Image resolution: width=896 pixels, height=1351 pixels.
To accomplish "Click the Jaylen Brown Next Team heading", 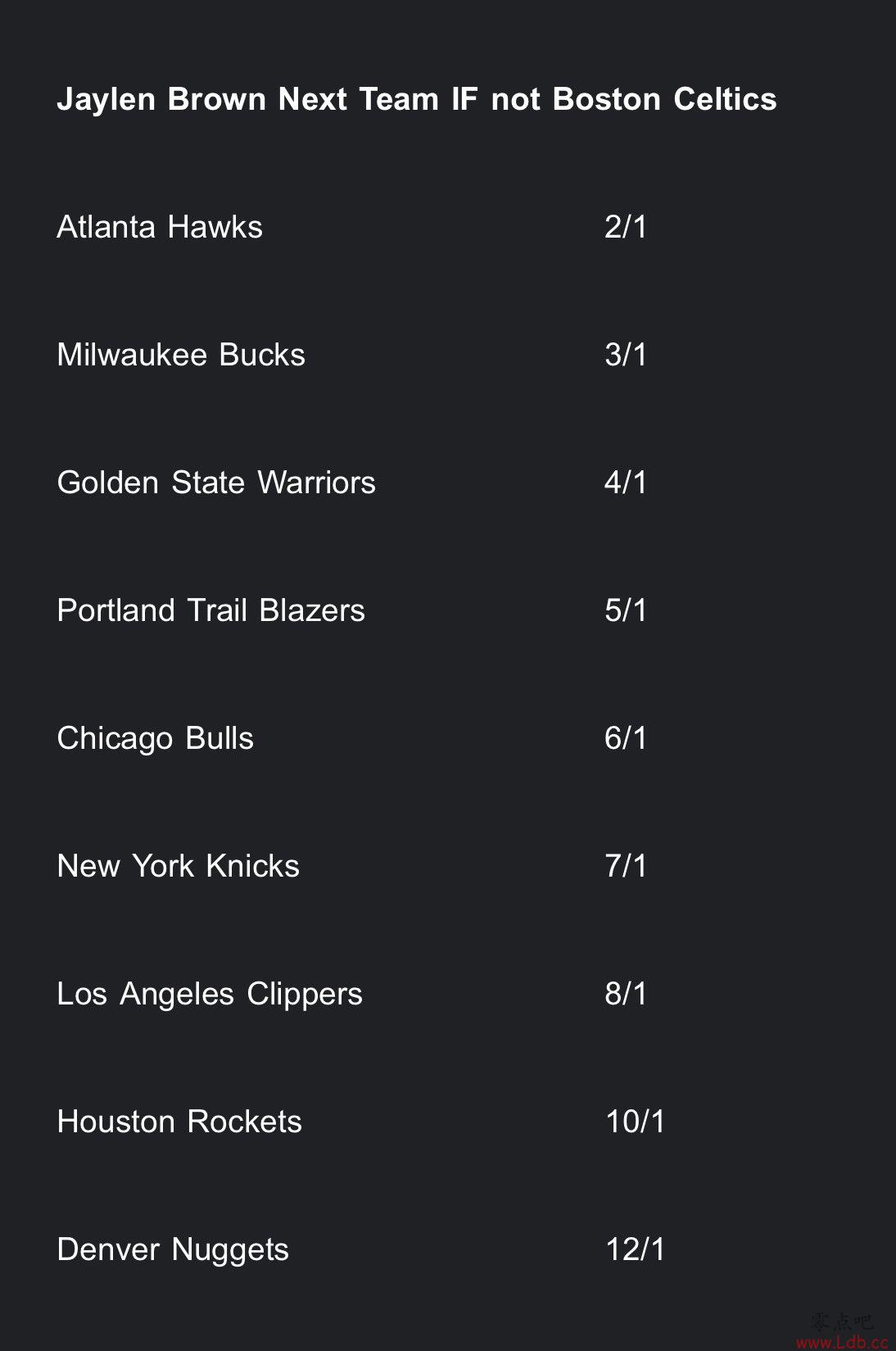I will 416,100.
